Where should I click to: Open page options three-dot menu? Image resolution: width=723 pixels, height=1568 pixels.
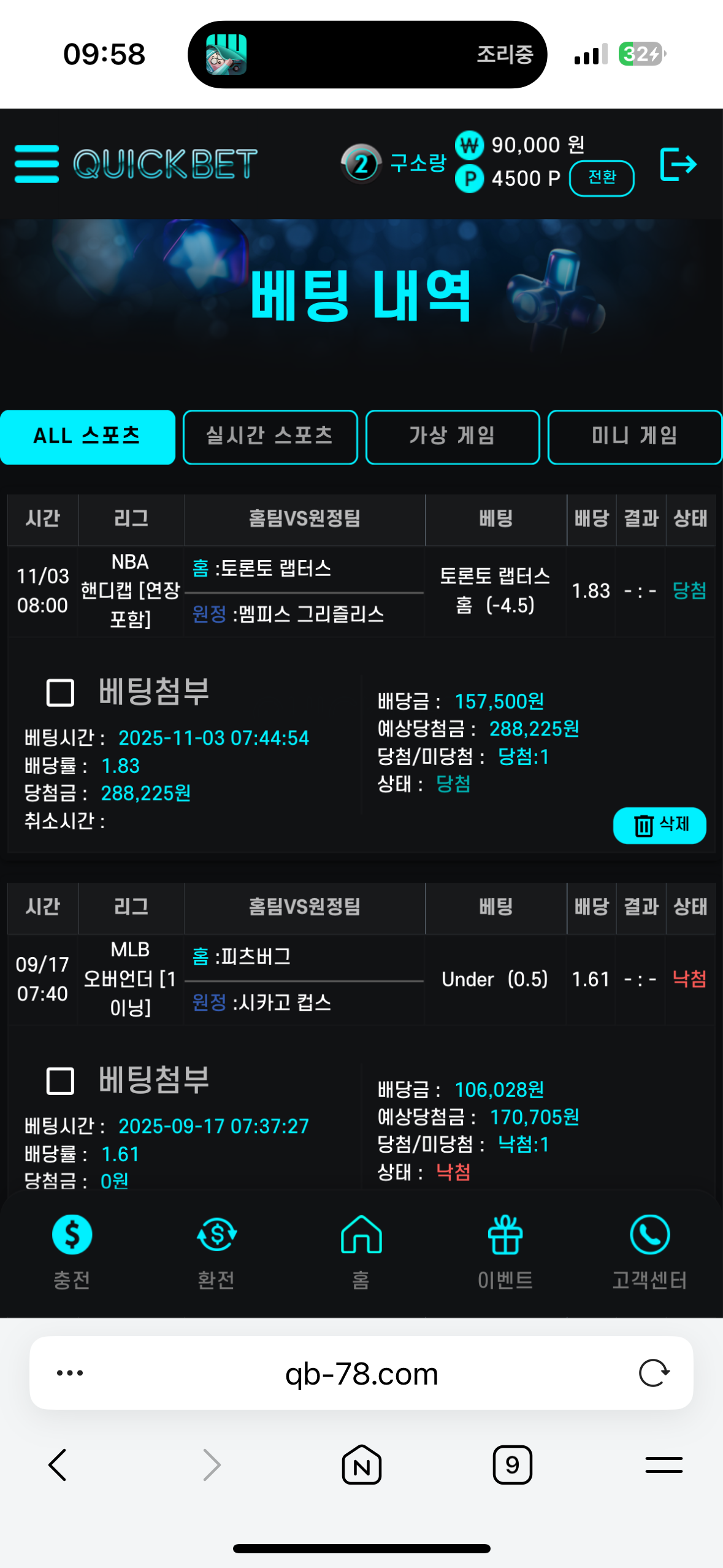coord(70,1373)
